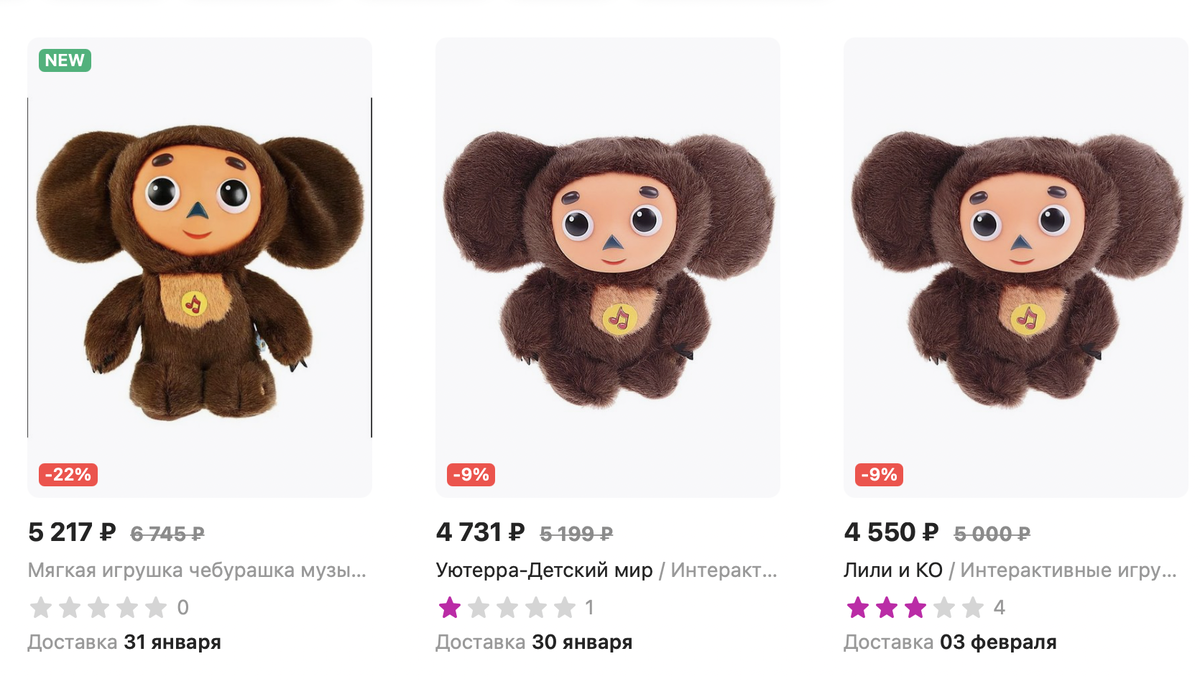
Task: Open the Лили и КО product image
Action: (1016, 267)
